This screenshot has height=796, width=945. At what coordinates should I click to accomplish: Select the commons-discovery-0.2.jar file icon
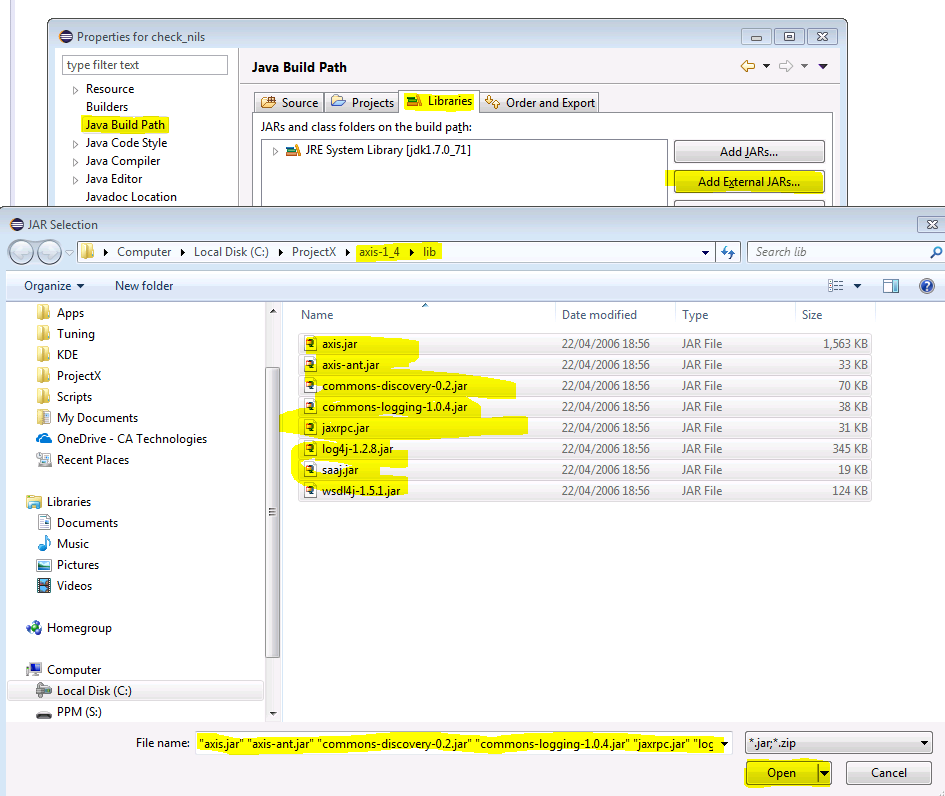tap(310, 386)
